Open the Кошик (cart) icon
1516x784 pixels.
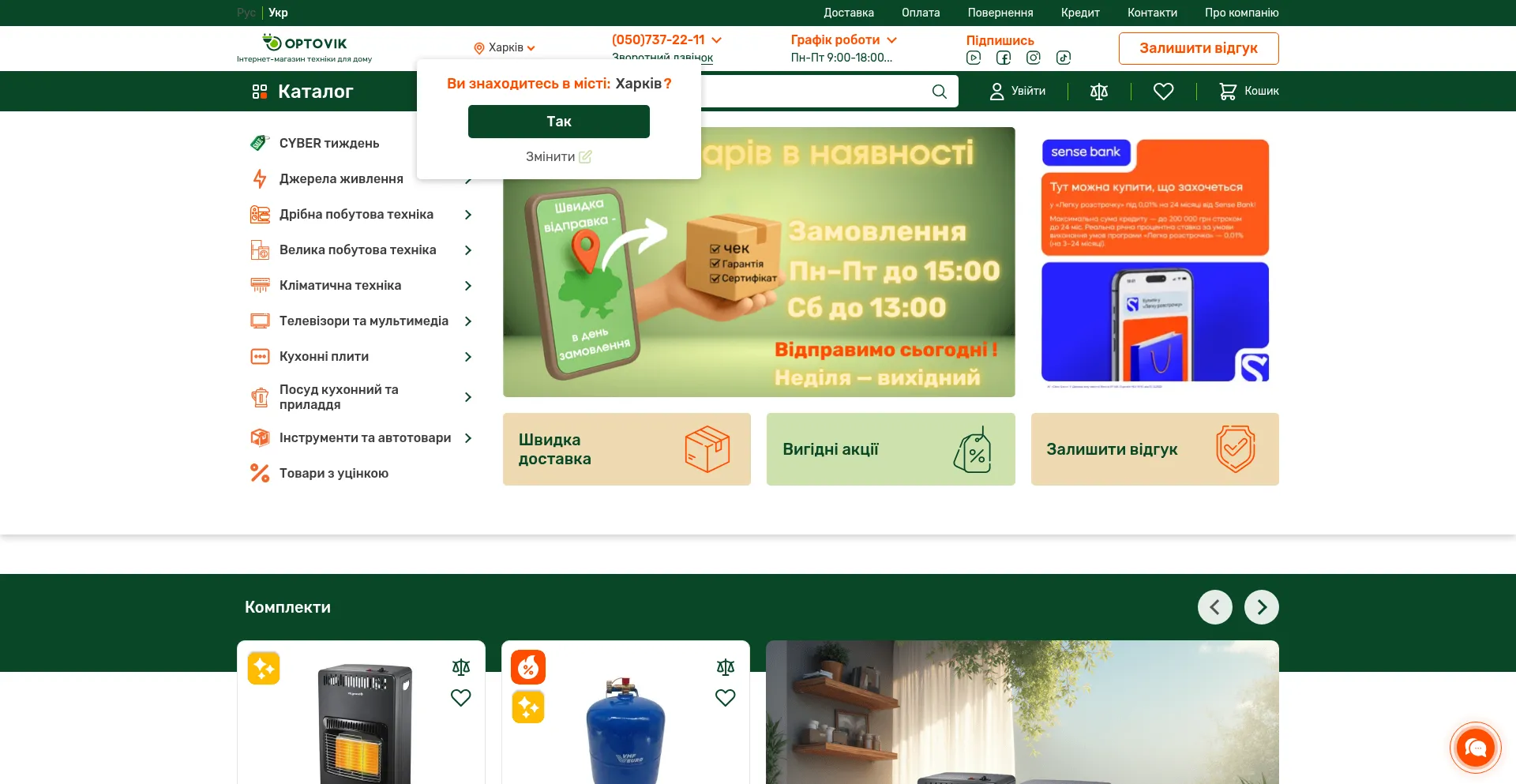[x=1229, y=91]
